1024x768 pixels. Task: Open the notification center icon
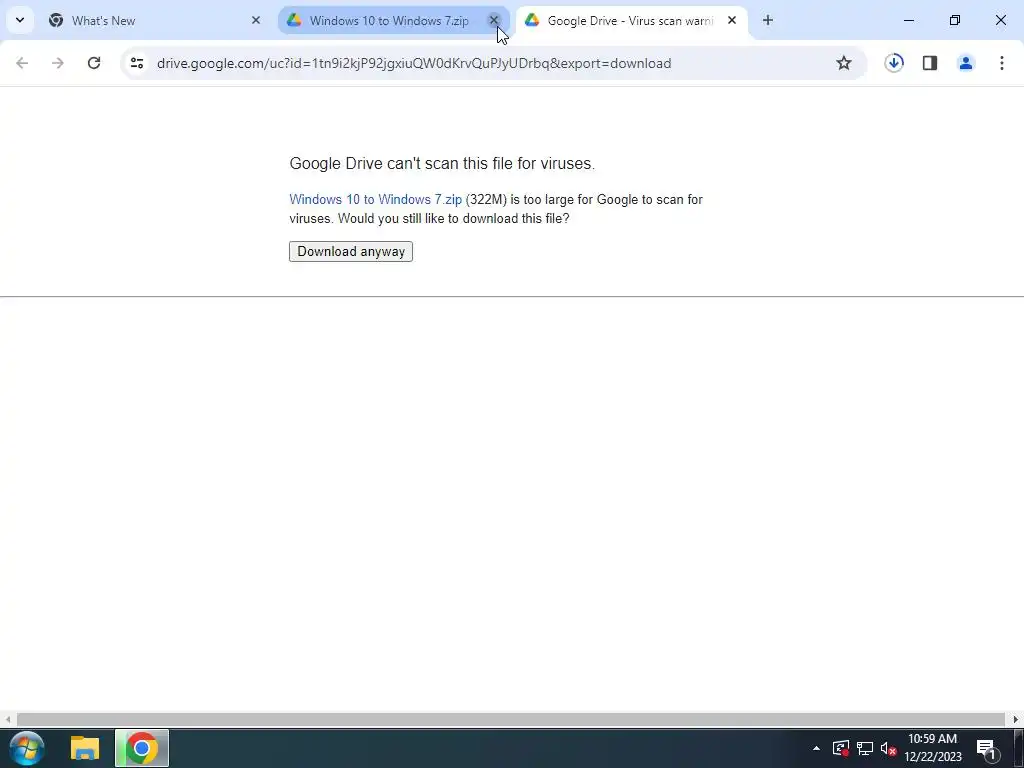point(985,748)
